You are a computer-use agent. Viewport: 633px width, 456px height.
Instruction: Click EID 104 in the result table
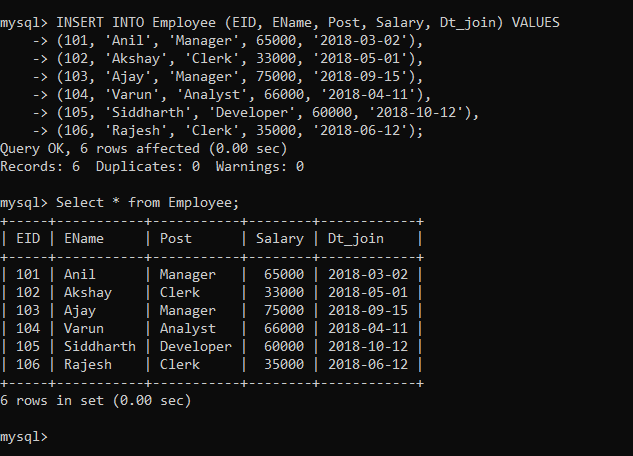[28, 328]
